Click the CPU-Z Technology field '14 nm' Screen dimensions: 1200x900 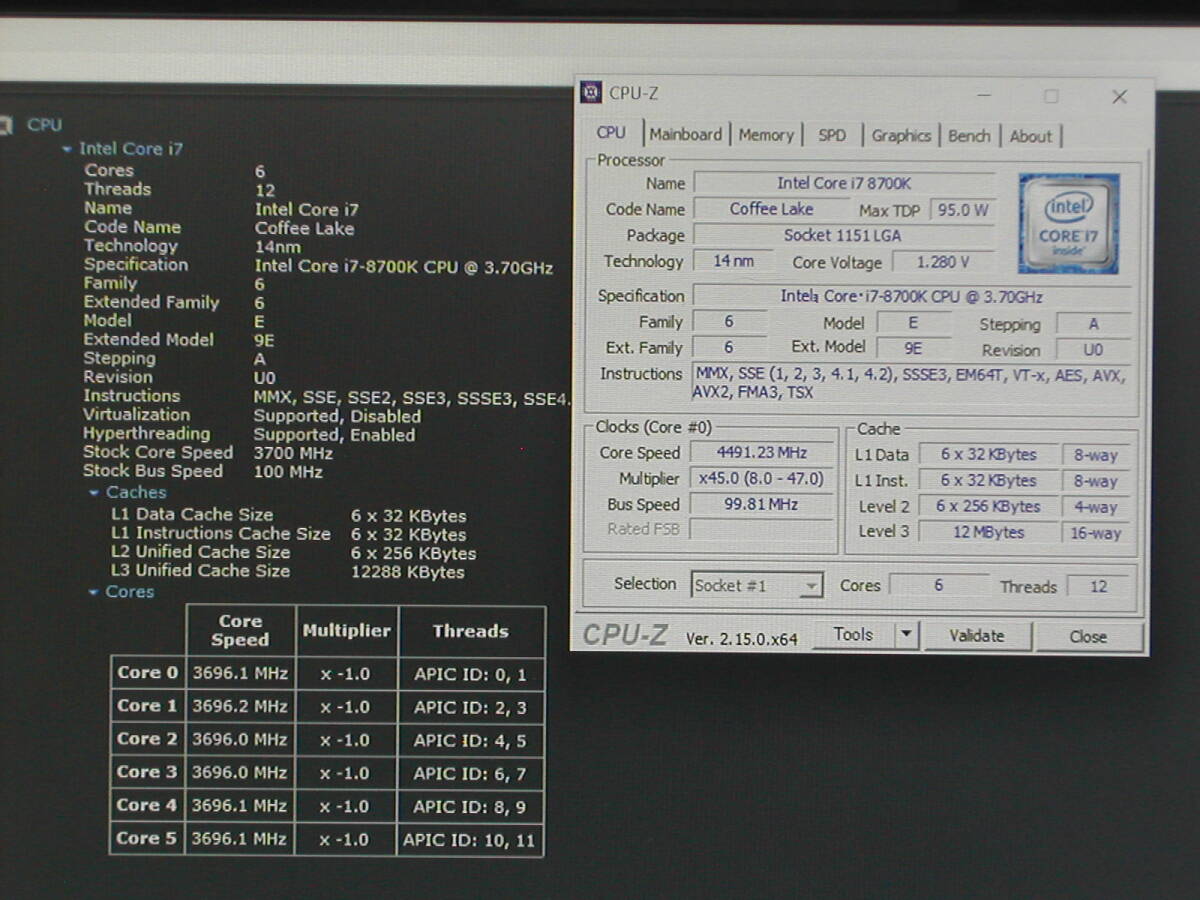(x=734, y=261)
